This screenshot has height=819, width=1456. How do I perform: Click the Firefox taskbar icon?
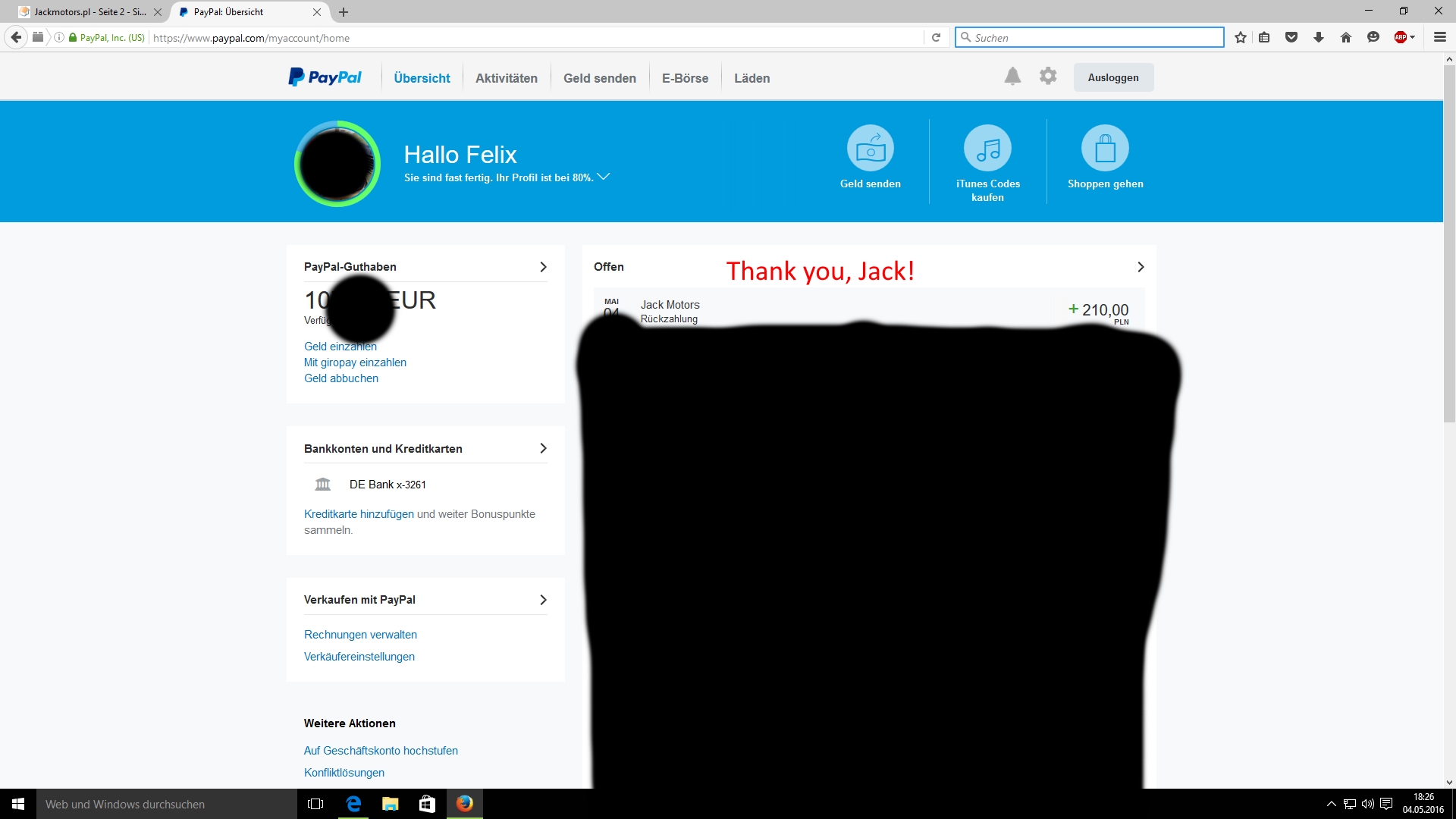(x=465, y=804)
